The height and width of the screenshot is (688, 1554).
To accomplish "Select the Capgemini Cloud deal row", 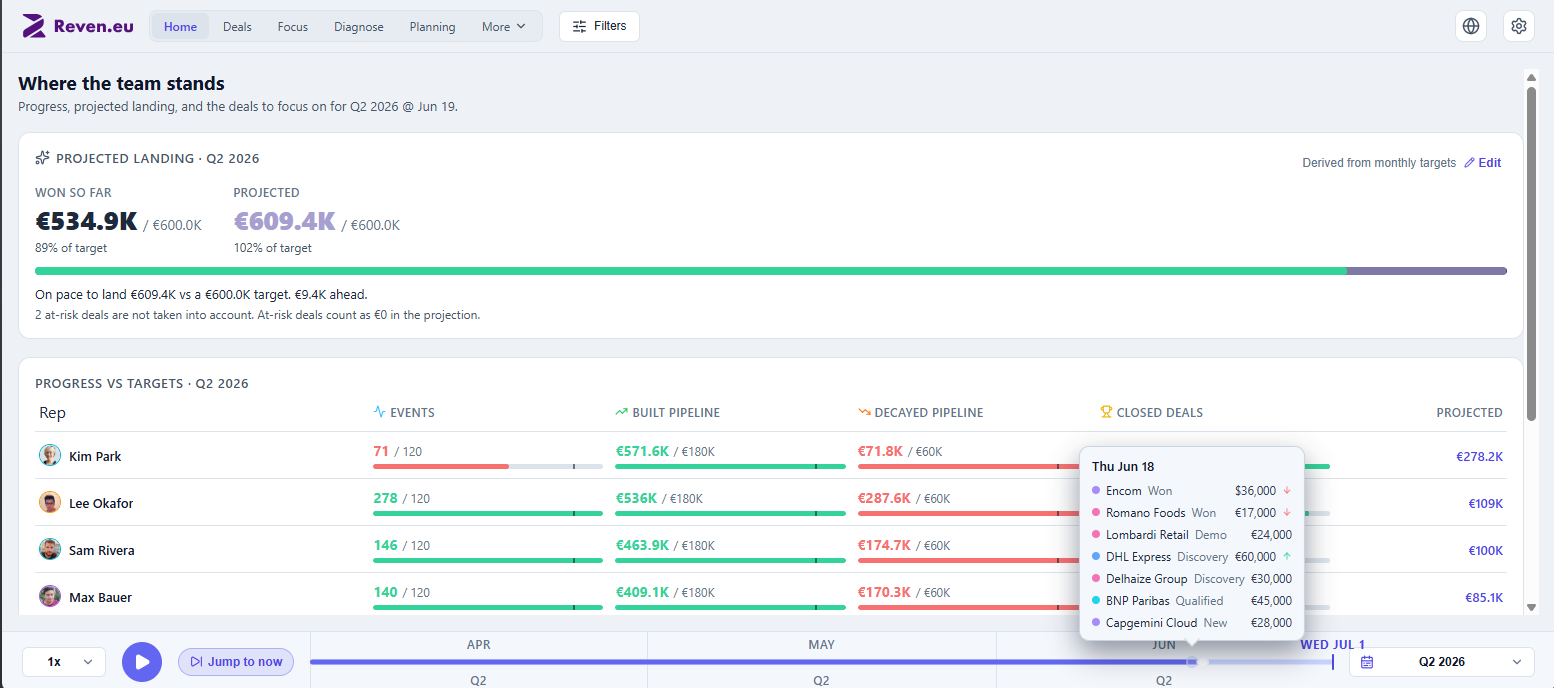I will (1192, 623).
